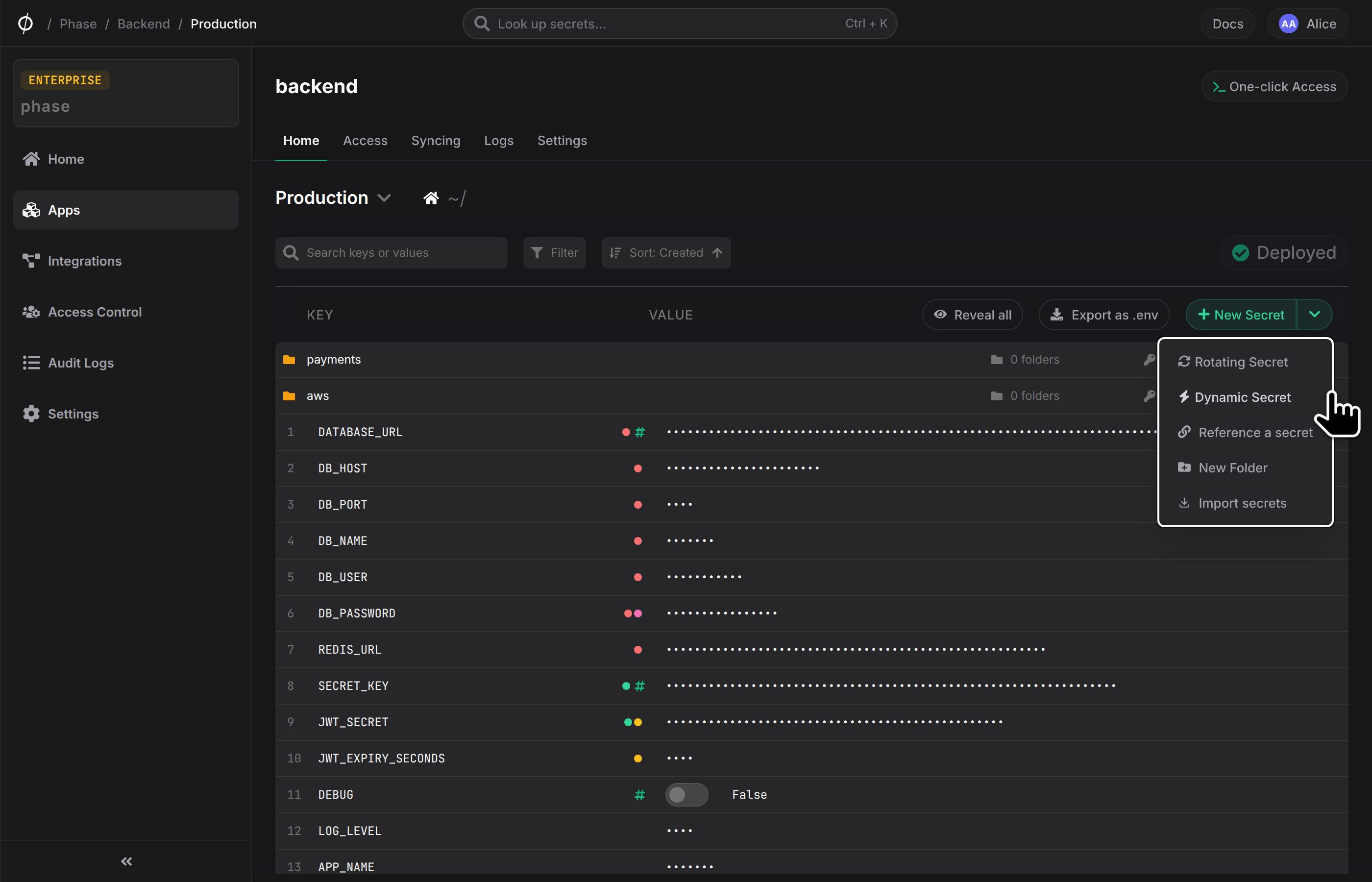Expand the New Secret dropdown arrow

[1314, 315]
